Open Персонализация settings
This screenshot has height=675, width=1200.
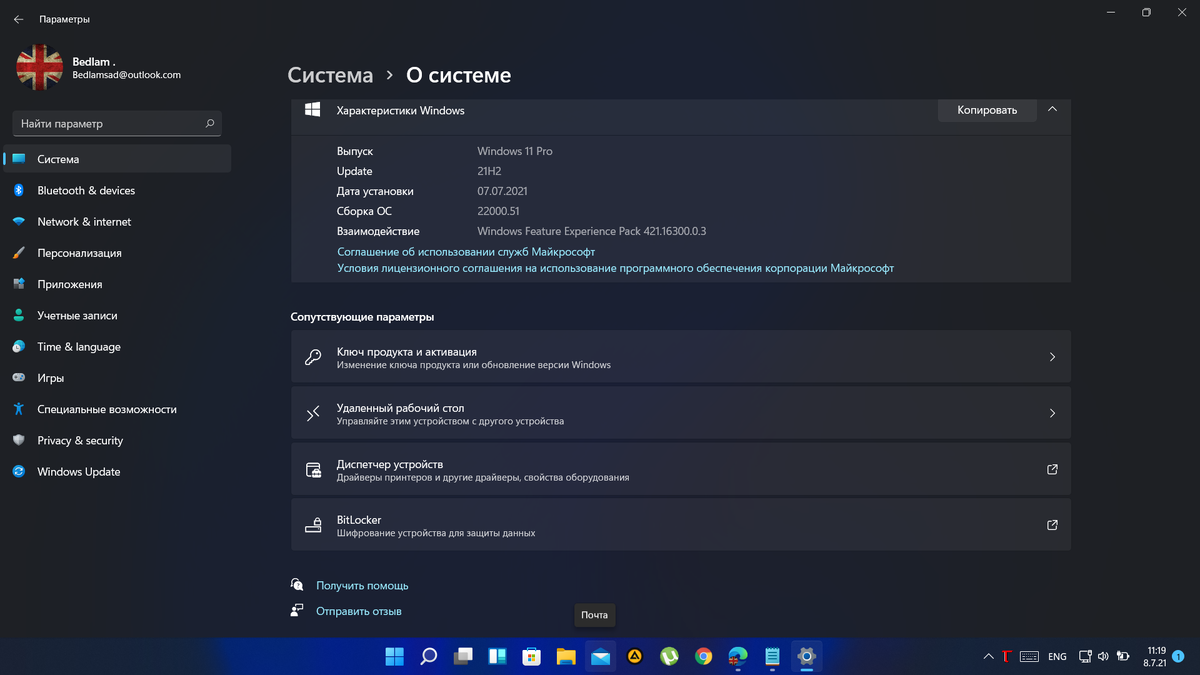[117, 253]
